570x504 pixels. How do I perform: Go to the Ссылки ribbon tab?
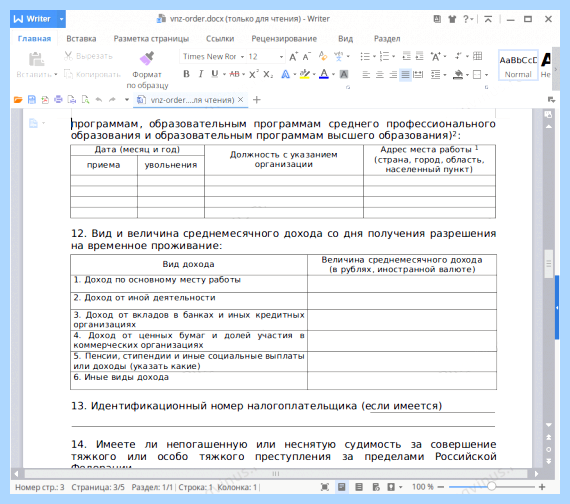click(x=220, y=39)
